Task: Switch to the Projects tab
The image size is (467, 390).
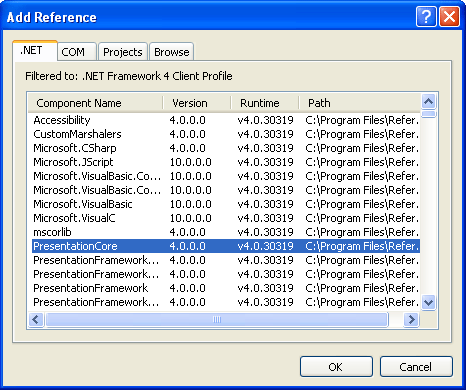Action: pos(123,52)
